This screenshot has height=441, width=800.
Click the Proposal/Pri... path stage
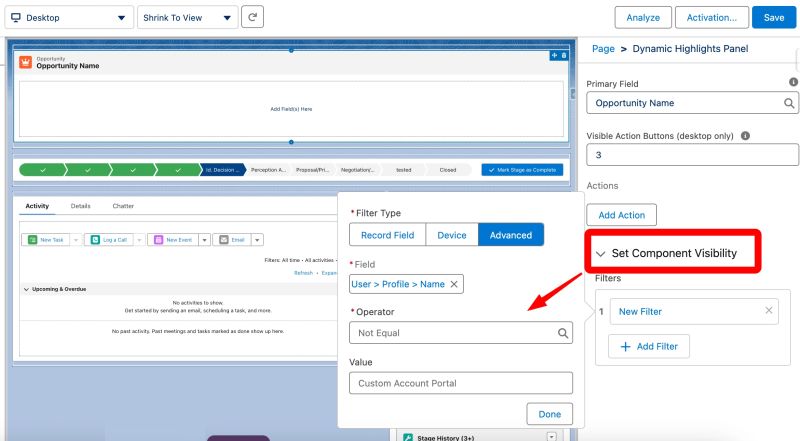click(x=313, y=170)
